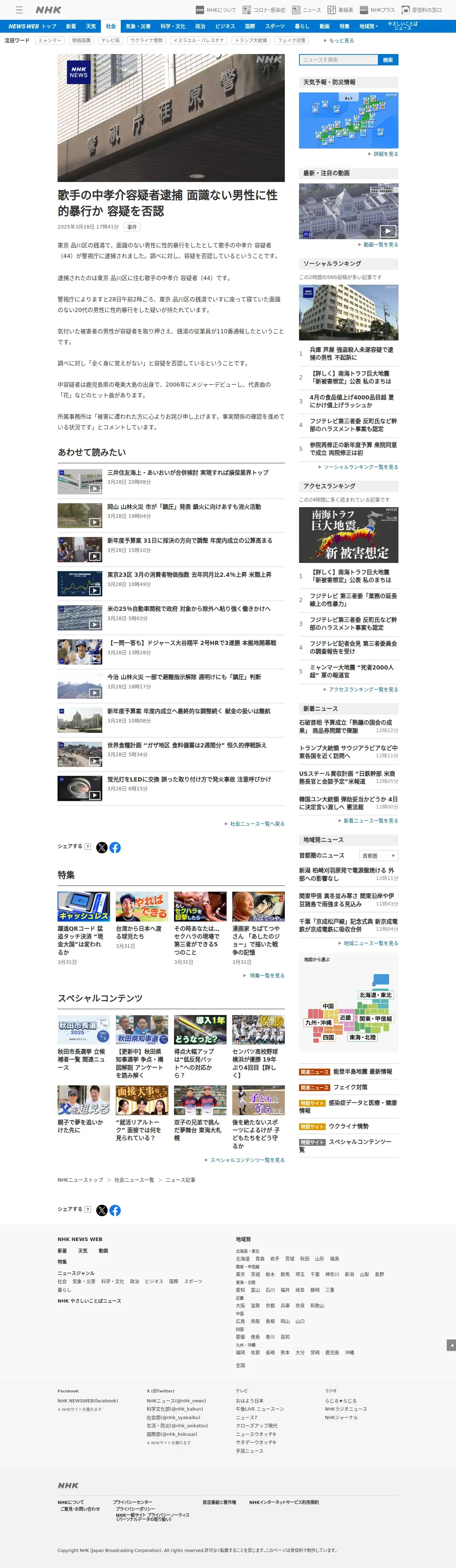Click the 事件 category tag under headline
This screenshot has height=1568, width=456.
click(132, 227)
